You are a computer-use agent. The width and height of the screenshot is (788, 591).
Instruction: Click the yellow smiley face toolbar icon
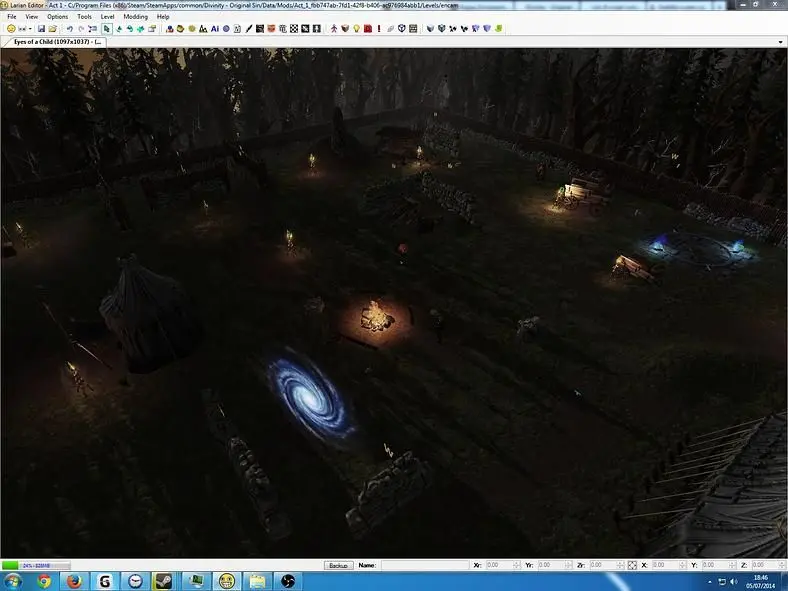(11, 29)
